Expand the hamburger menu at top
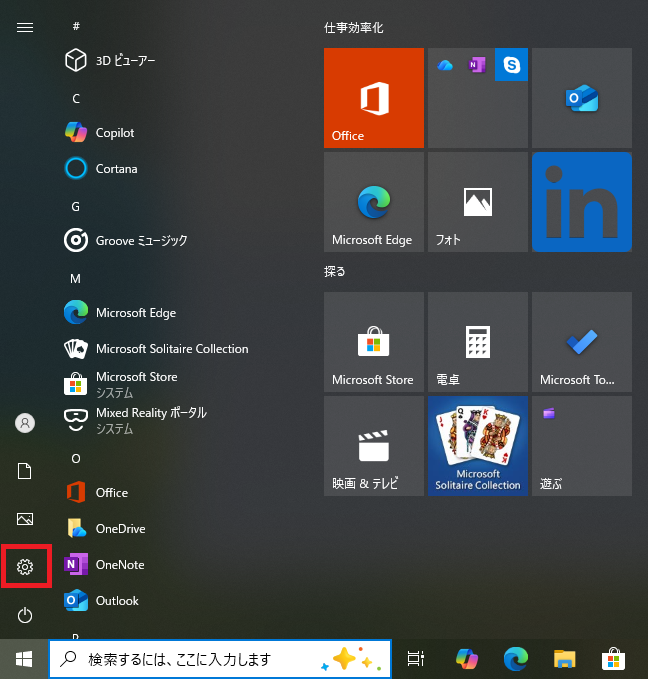 pyautogui.click(x=25, y=27)
